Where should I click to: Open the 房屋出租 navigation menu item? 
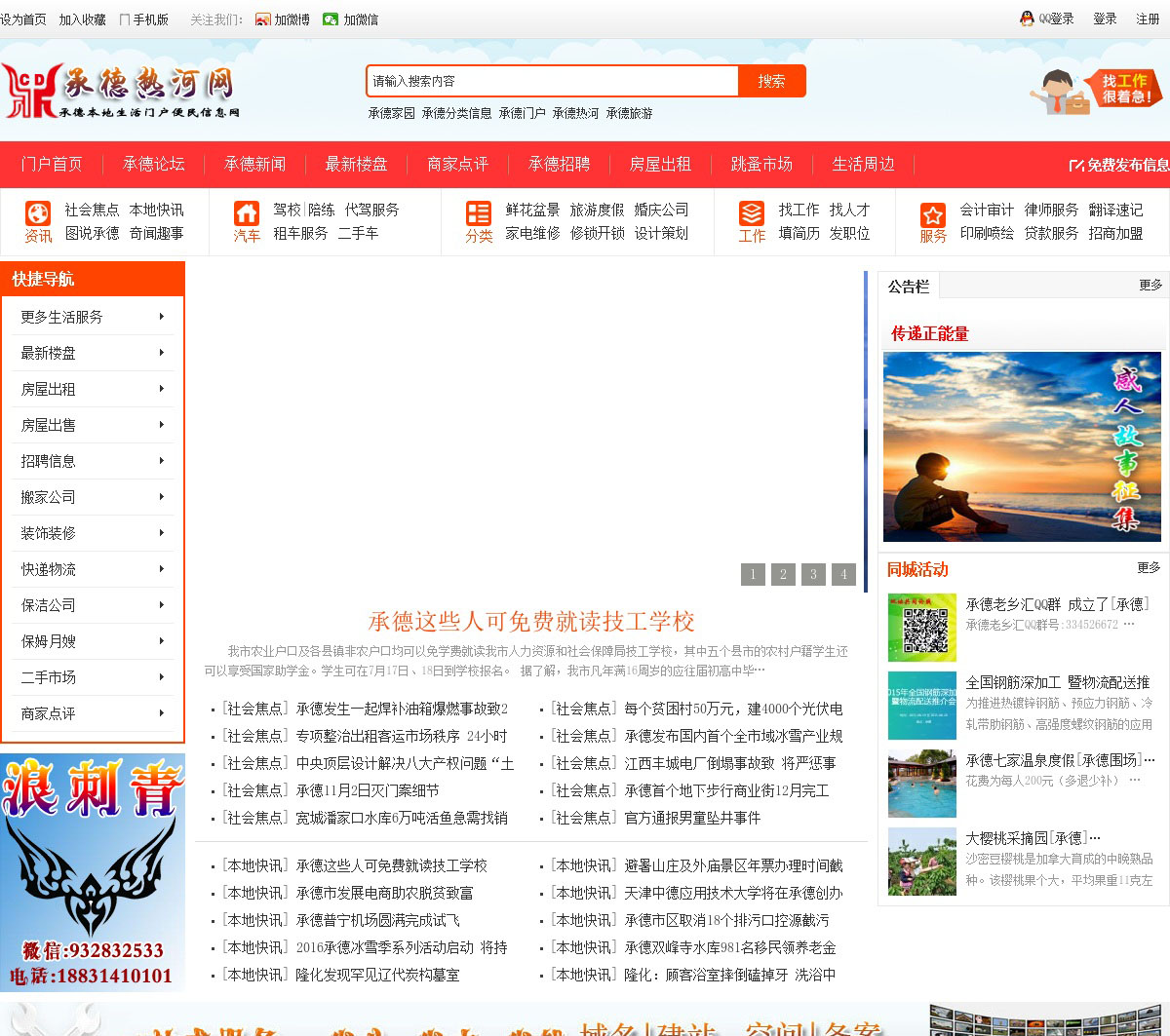click(660, 165)
